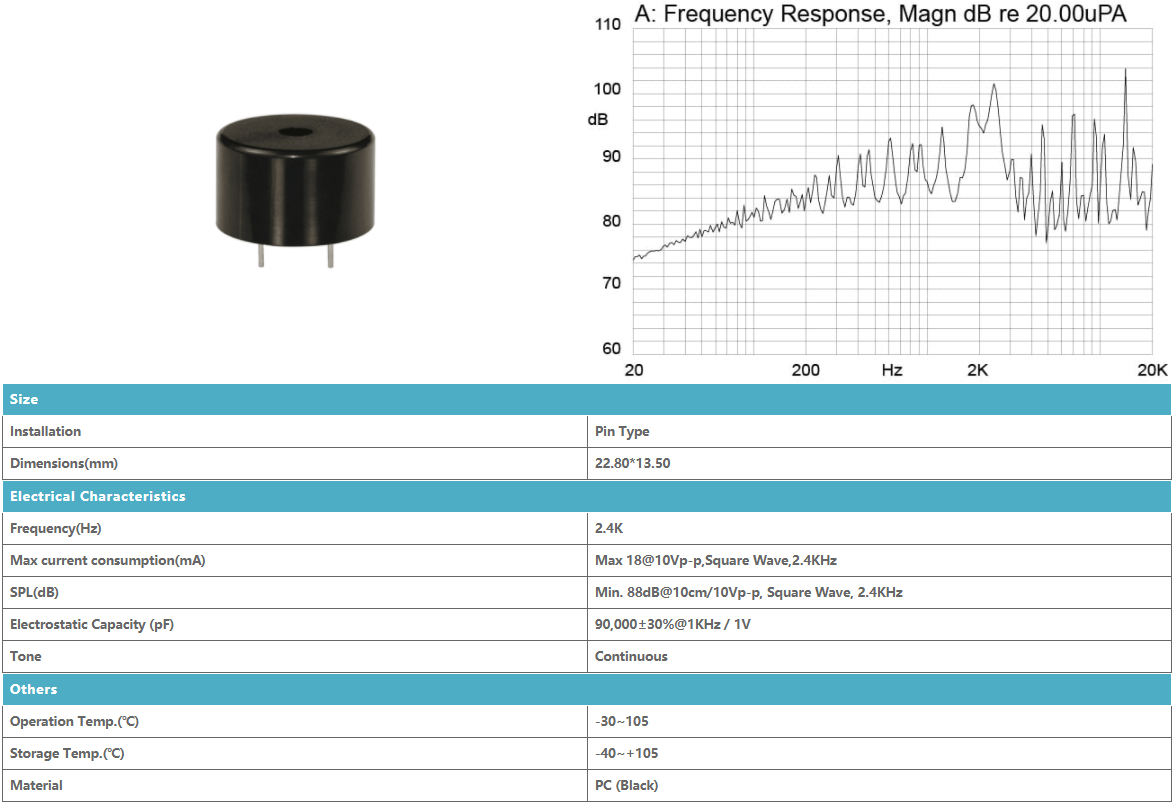Click the 'Hz' unit label on graph
Screen dimensions: 1176x806
click(892, 370)
